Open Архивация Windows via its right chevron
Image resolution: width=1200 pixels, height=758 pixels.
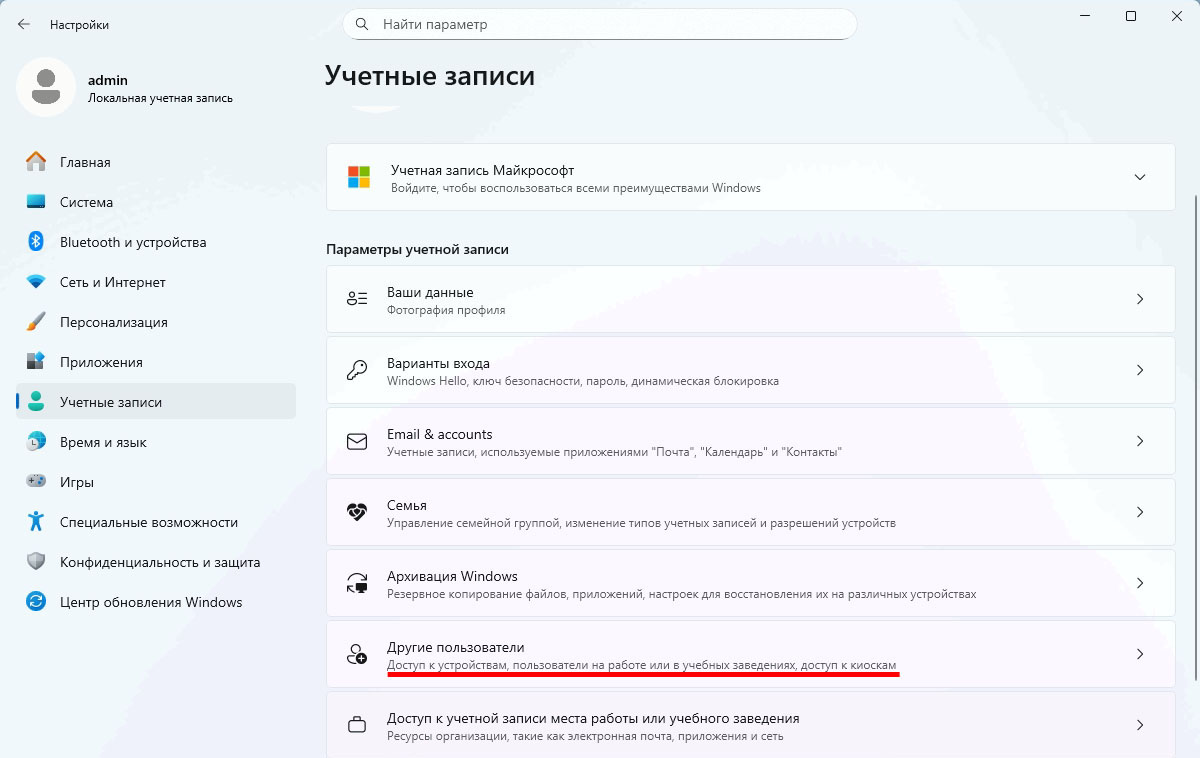pyautogui.click(x=1139, y=583)
